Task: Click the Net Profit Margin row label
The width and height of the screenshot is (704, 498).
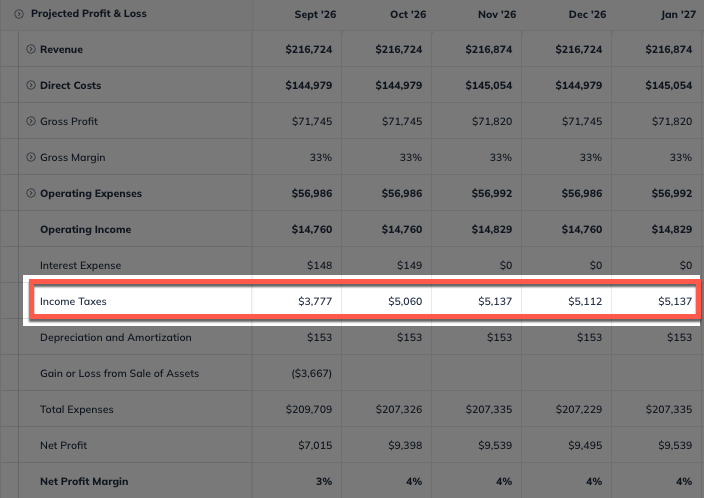Action: point(84,481)
